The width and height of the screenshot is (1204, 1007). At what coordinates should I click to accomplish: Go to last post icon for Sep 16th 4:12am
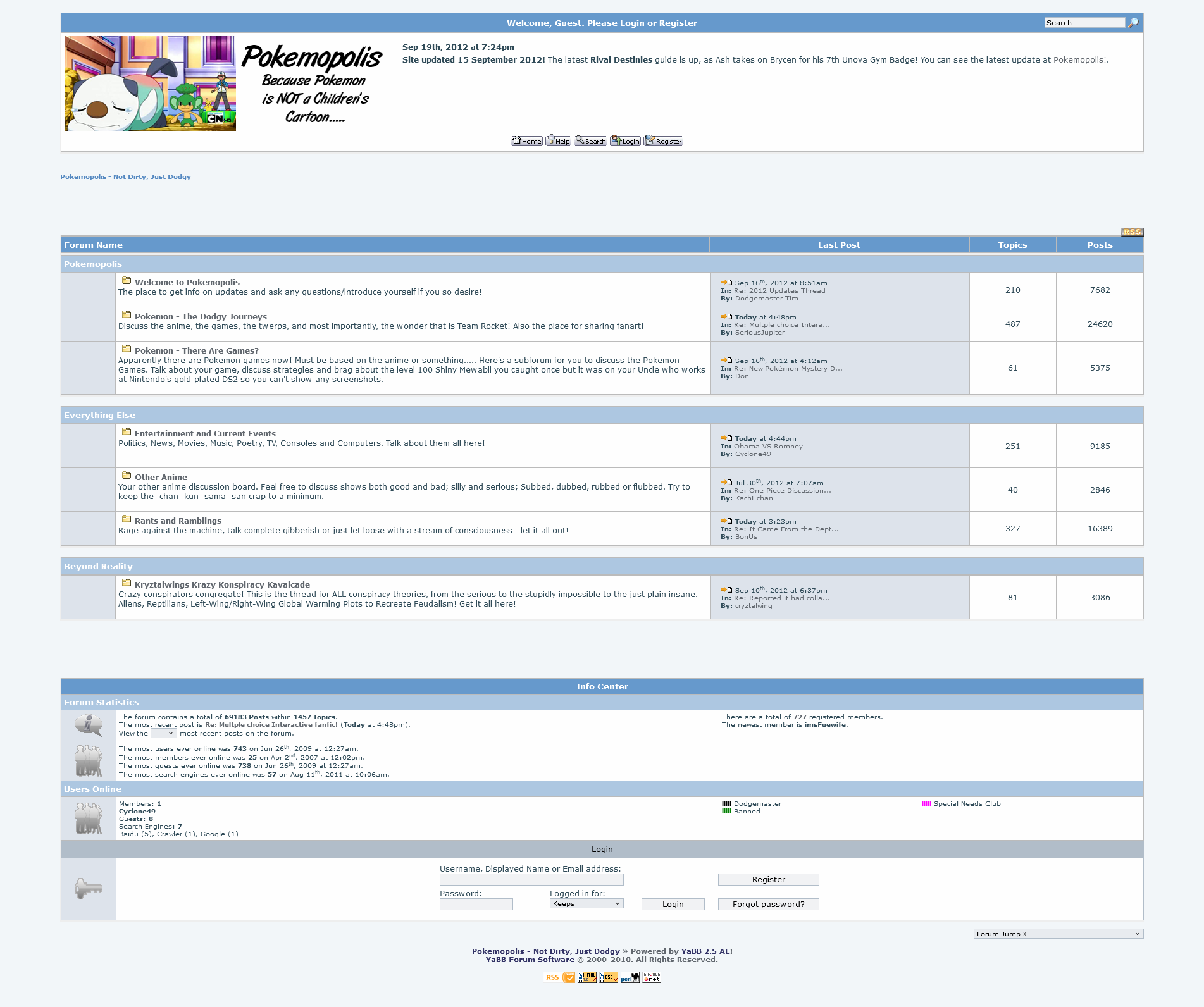(x=726, y=361)
